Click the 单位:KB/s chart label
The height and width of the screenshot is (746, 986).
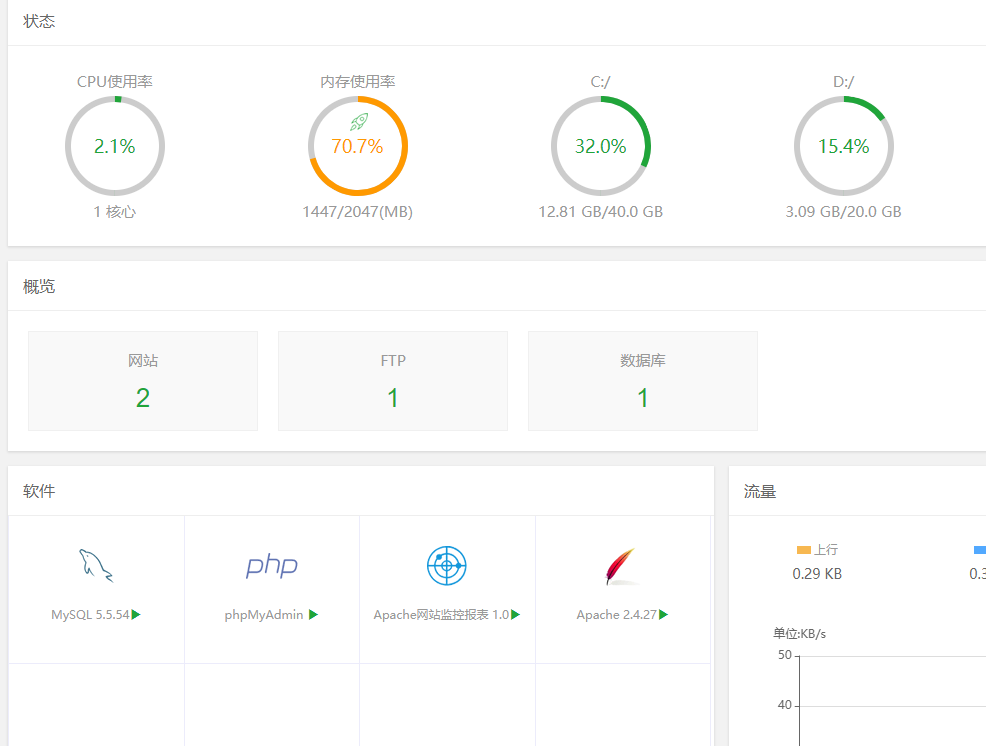point(799,634)
